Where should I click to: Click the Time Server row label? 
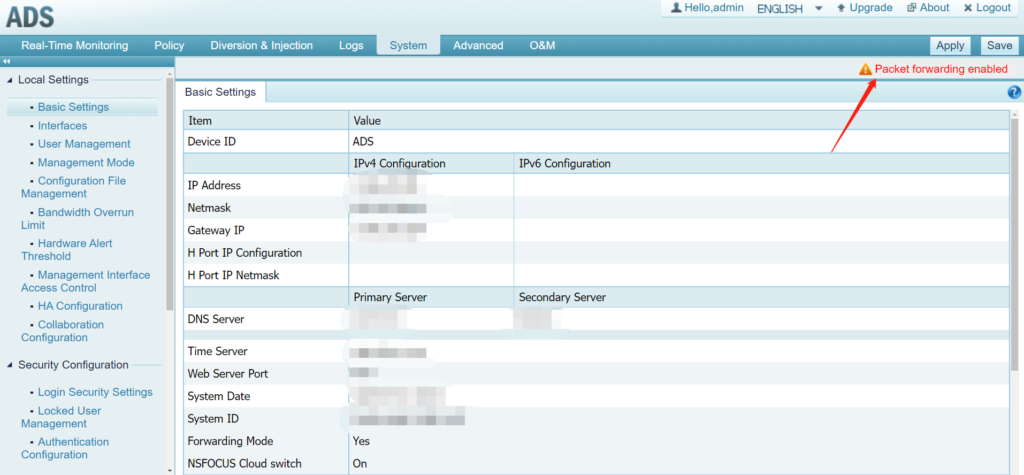(217, 352)
